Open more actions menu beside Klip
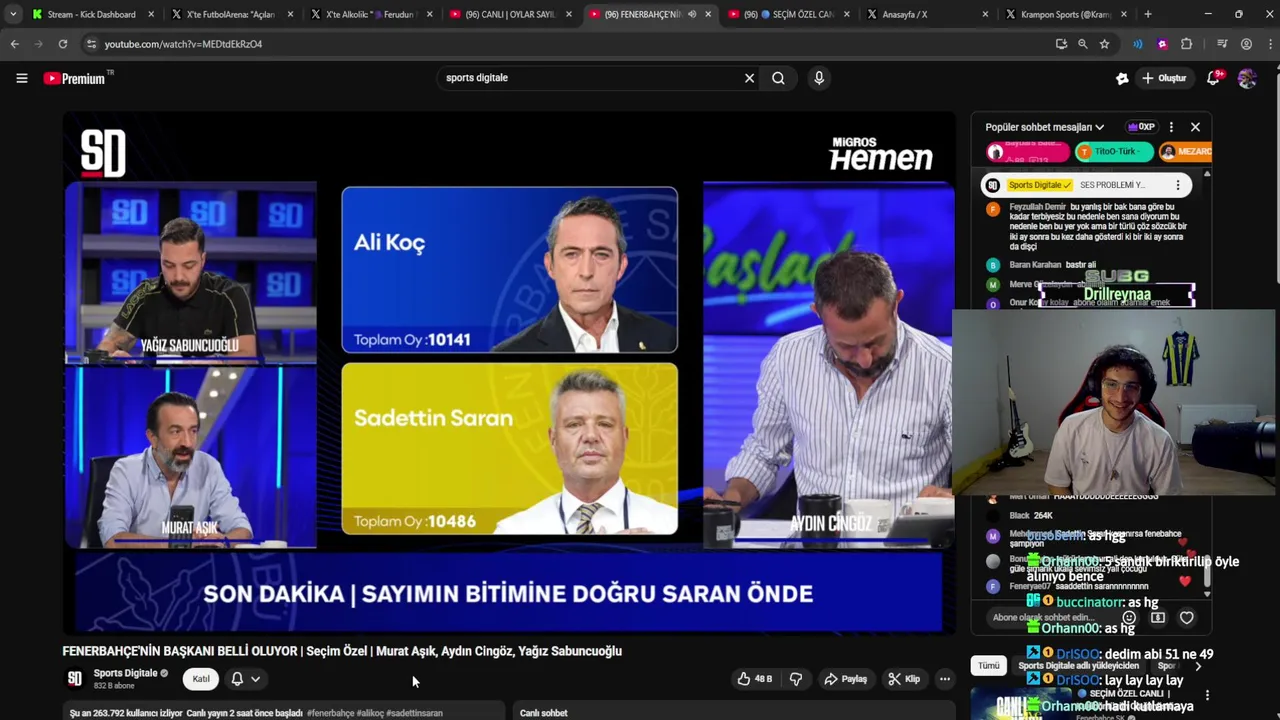Viewport: 1280px width, 720px height. [944, 679]
